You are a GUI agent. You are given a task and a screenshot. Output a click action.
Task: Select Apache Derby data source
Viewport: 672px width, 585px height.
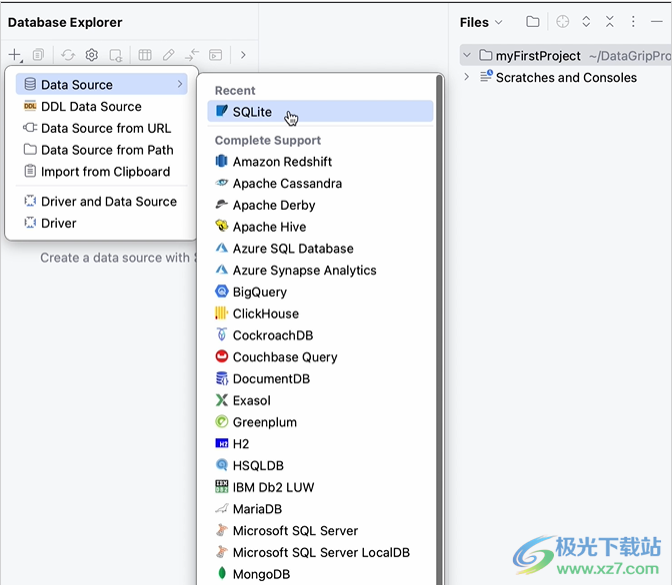[320, 205]
